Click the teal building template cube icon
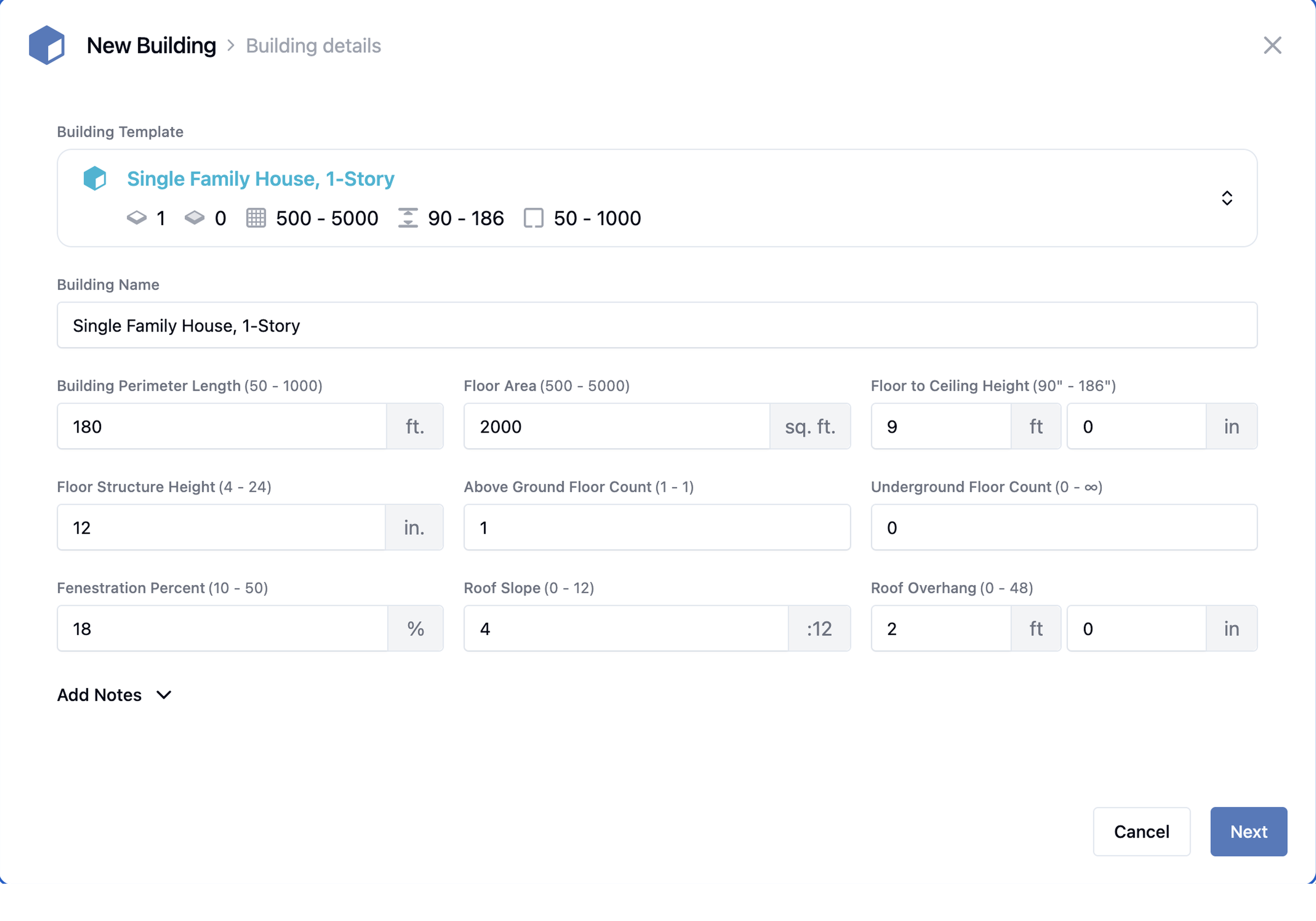This screenshot has width=1316, height=921. click(95, 178)
